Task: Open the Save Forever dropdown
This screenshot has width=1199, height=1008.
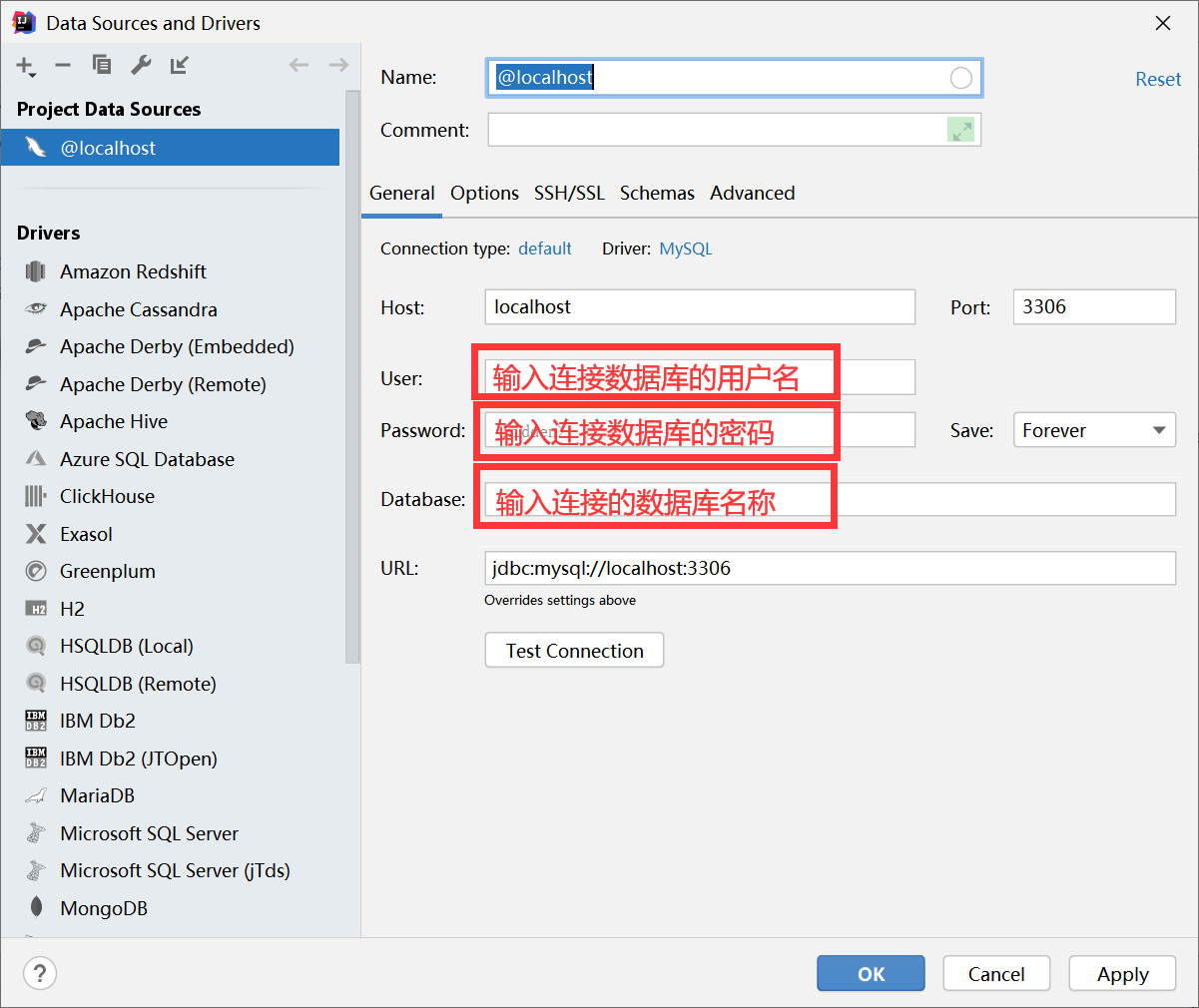Action: [x=1094, y=430]
